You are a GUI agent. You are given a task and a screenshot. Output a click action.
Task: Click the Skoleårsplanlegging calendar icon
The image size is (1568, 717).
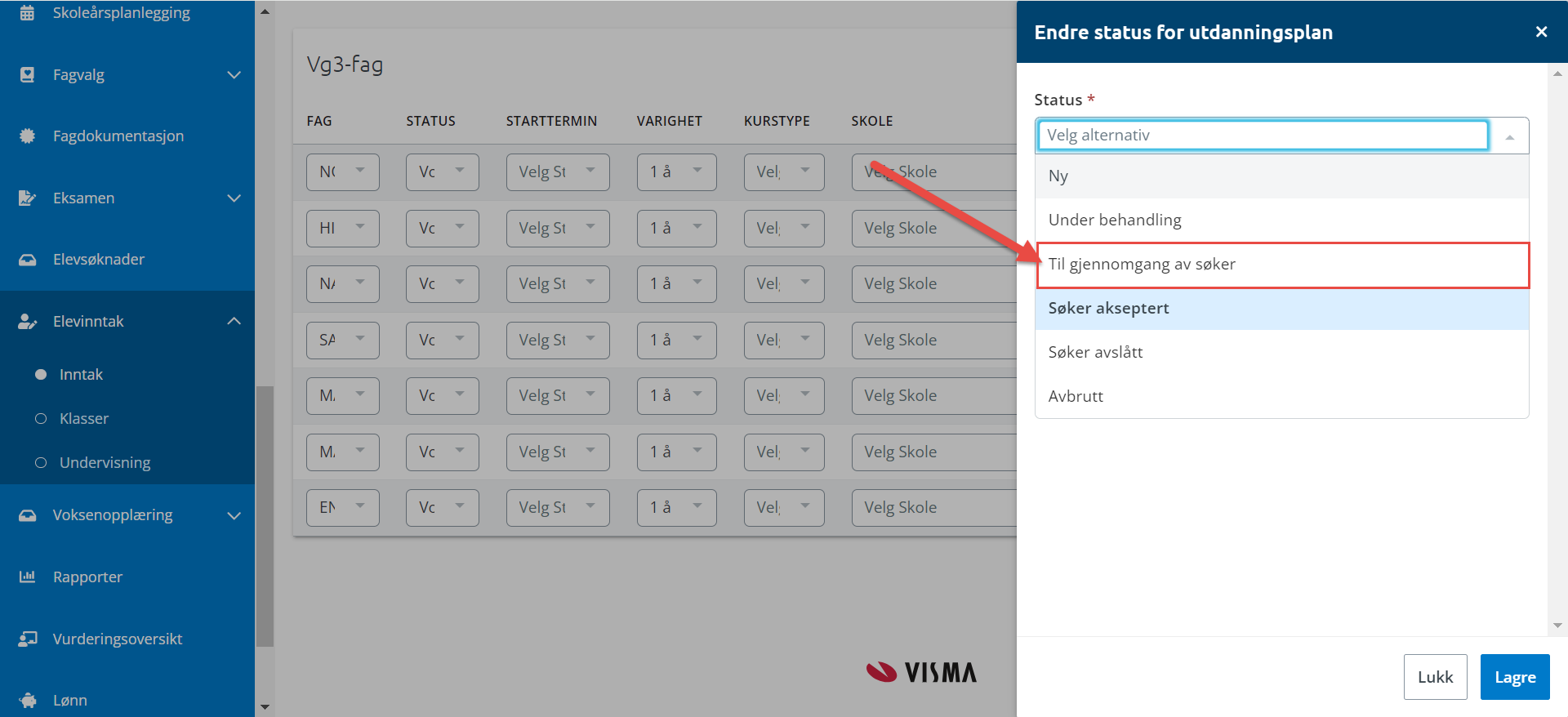(27, 13)
